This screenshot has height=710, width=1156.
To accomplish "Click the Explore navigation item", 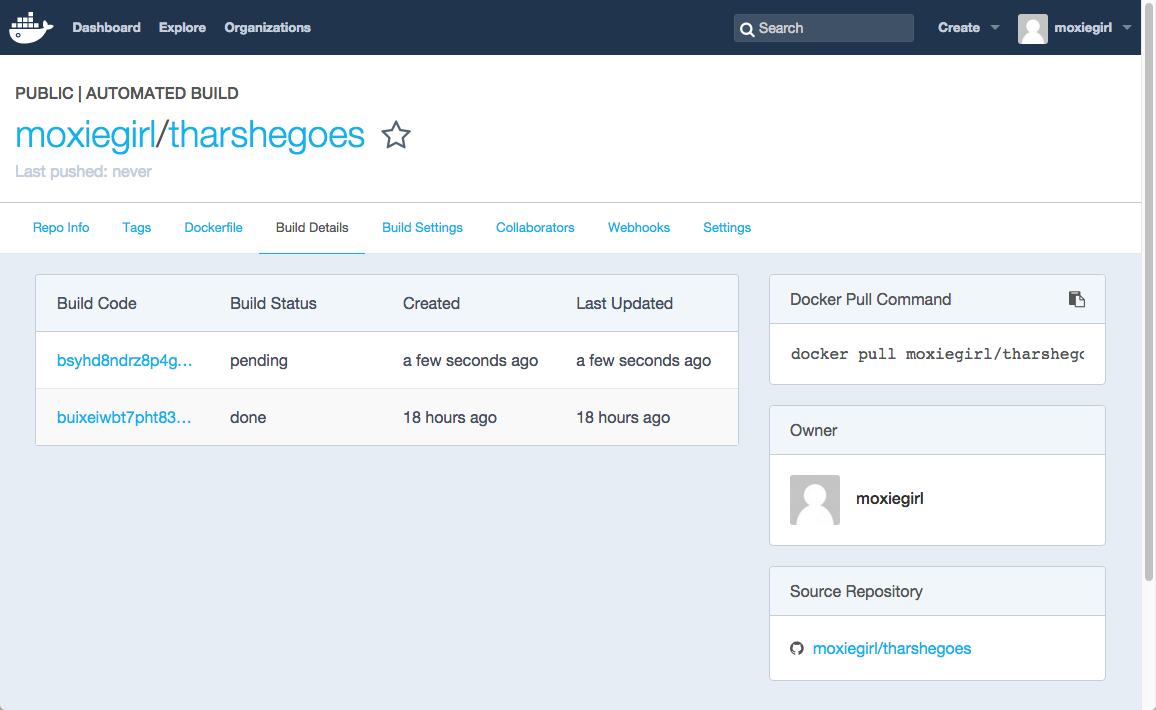I will click(x=182, y=28).
